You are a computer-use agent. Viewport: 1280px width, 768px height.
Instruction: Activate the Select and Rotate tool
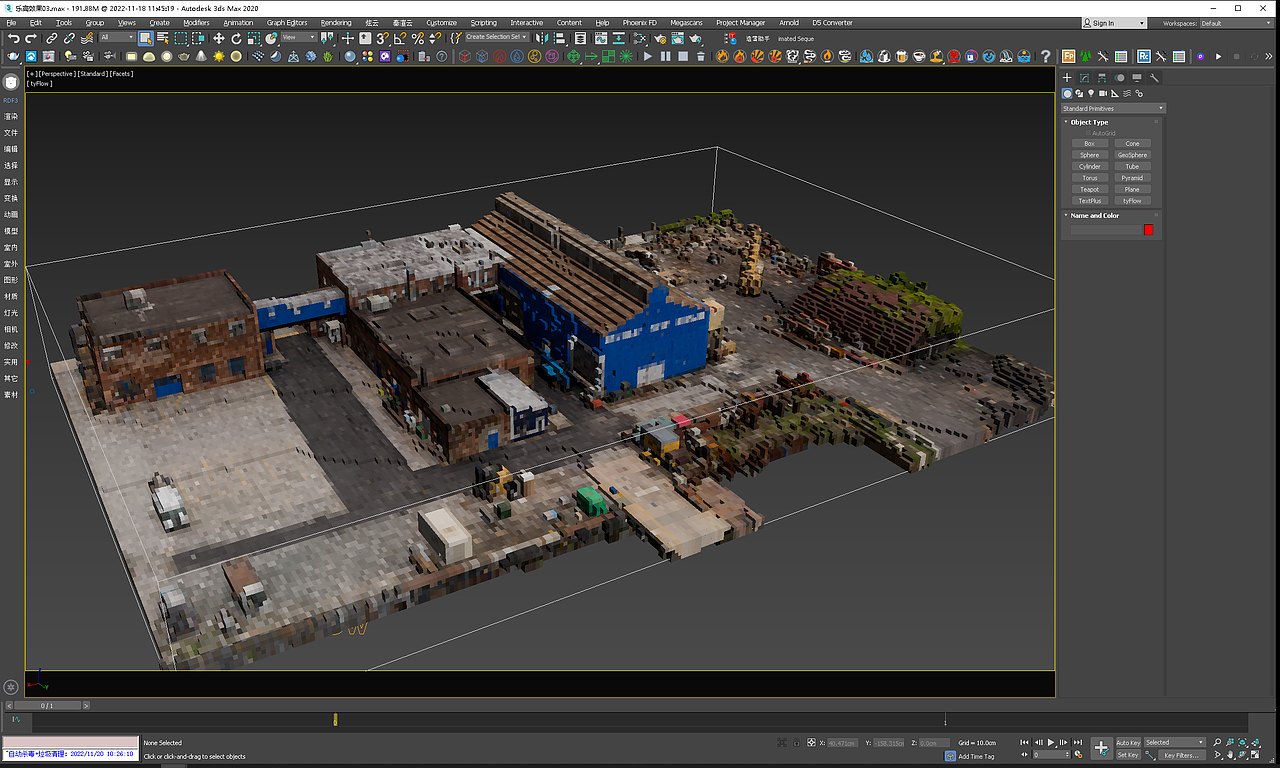(x=236, y=38)
